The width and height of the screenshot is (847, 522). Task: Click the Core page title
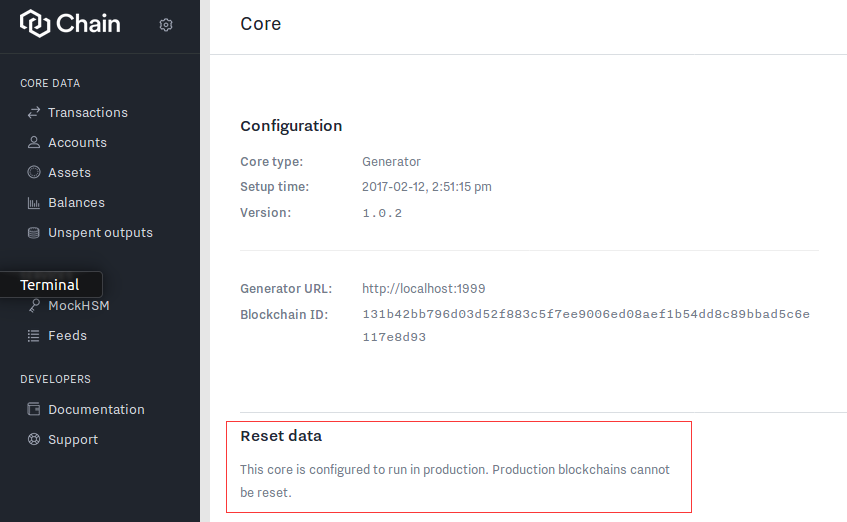coord(261,23)
